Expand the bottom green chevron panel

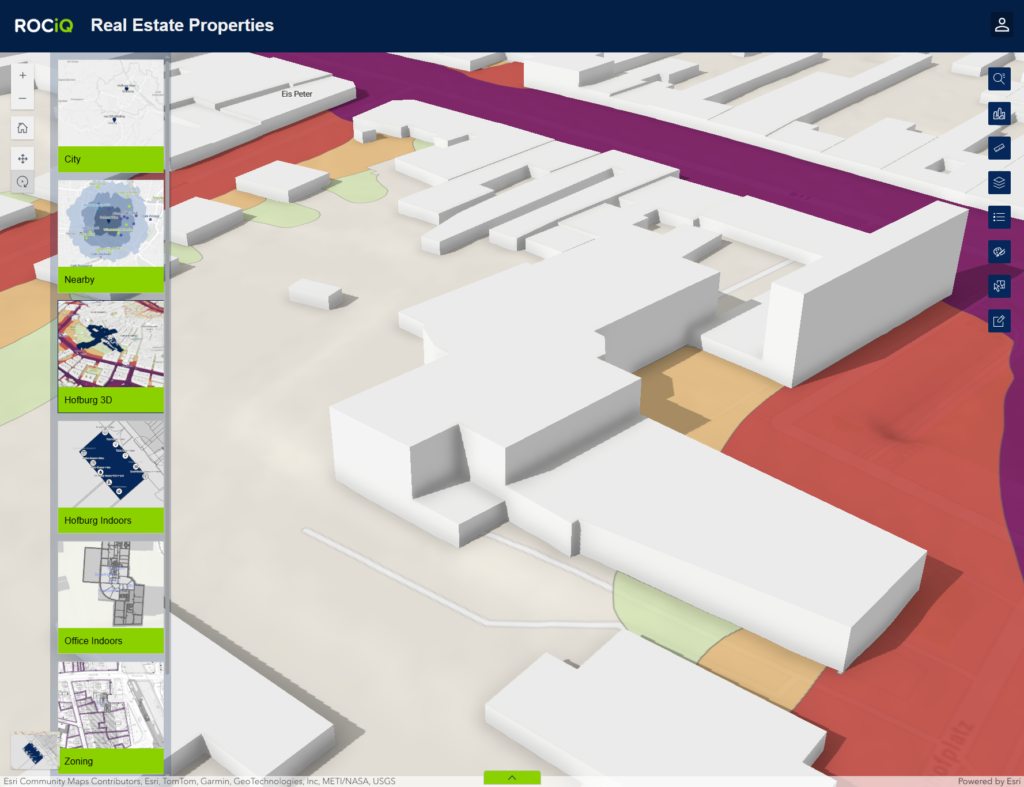point(512,778)
